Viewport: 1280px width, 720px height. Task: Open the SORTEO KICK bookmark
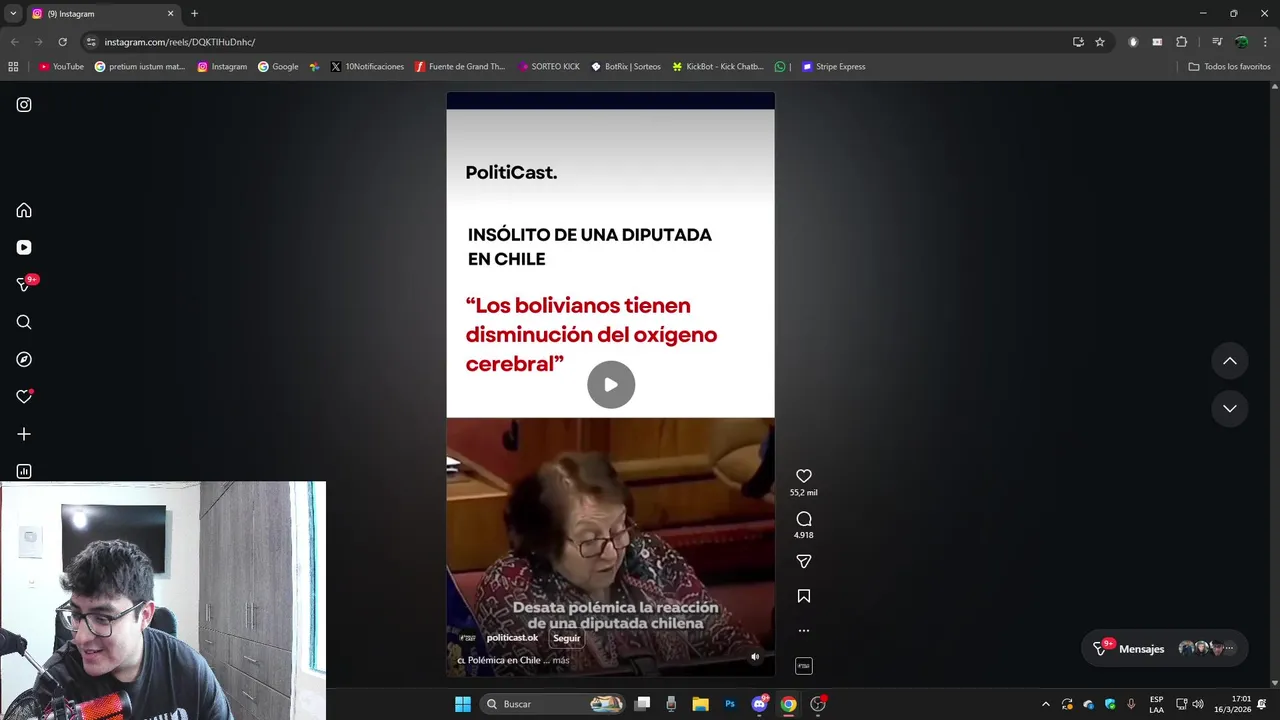point(549,67)
